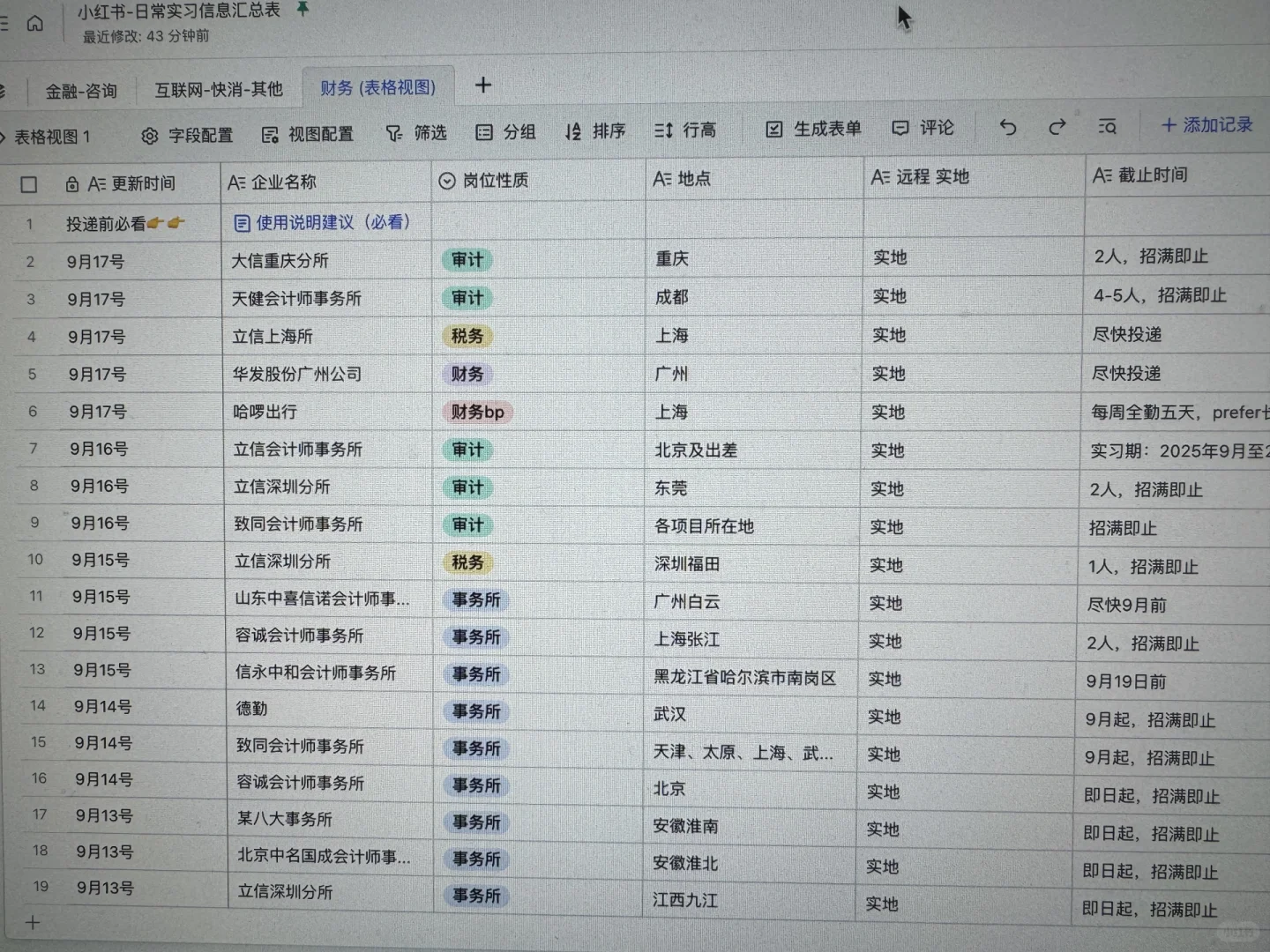Select the 4-5人，招满即止 deadline cell
The width and height of the screenshot is (1270, 952).
pos(1176,295)
